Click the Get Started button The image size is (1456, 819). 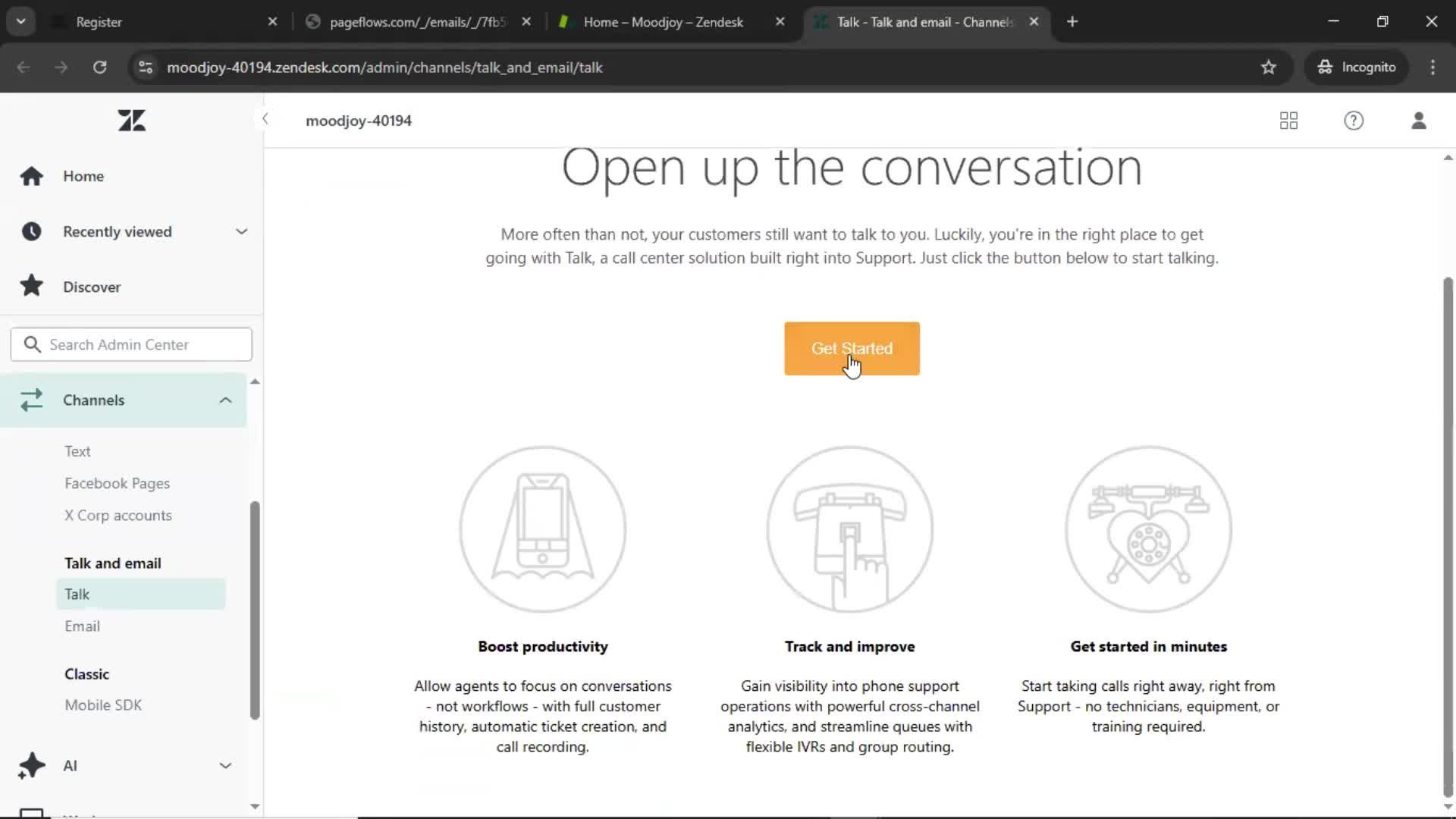pyautogui.click(x=852, y=349)
